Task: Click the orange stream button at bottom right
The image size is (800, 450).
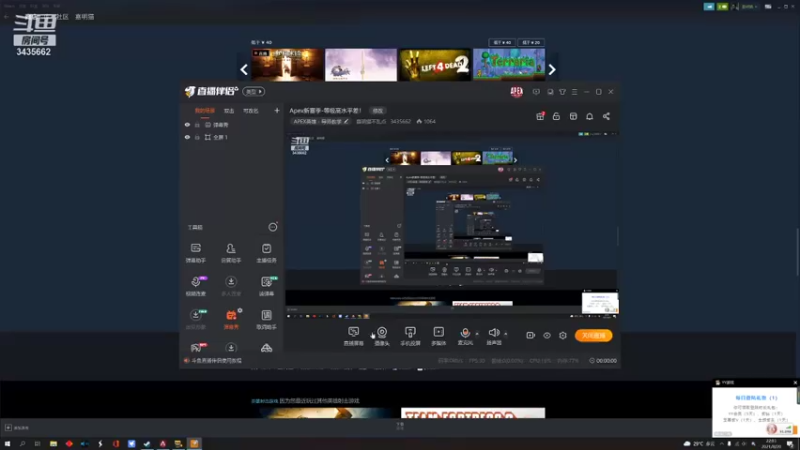Action: [x=593, y=335]
